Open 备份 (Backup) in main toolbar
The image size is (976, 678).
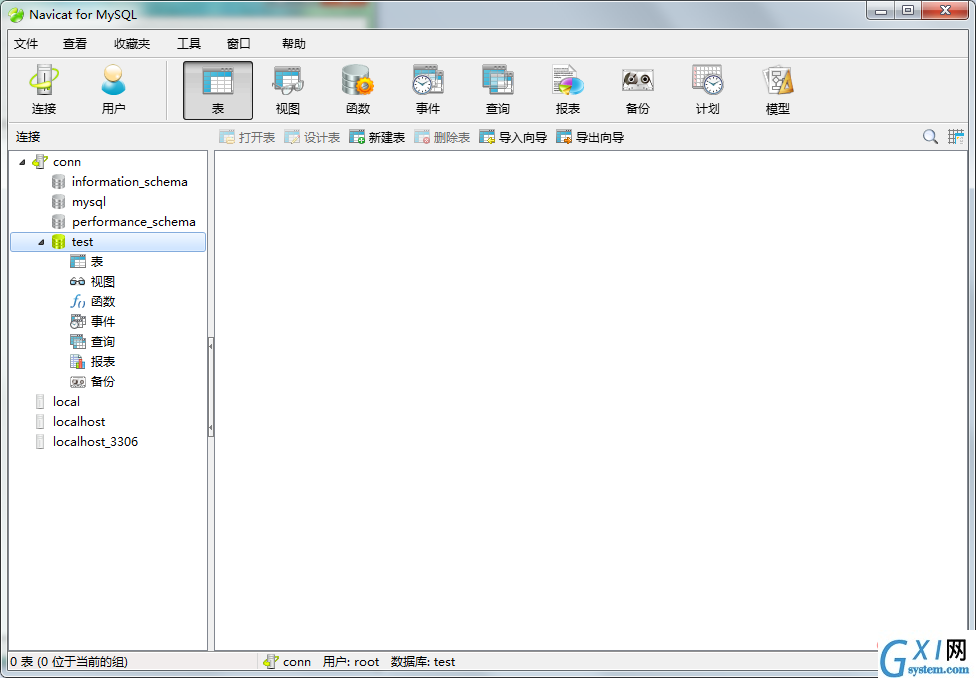click(x=637, y=90)
